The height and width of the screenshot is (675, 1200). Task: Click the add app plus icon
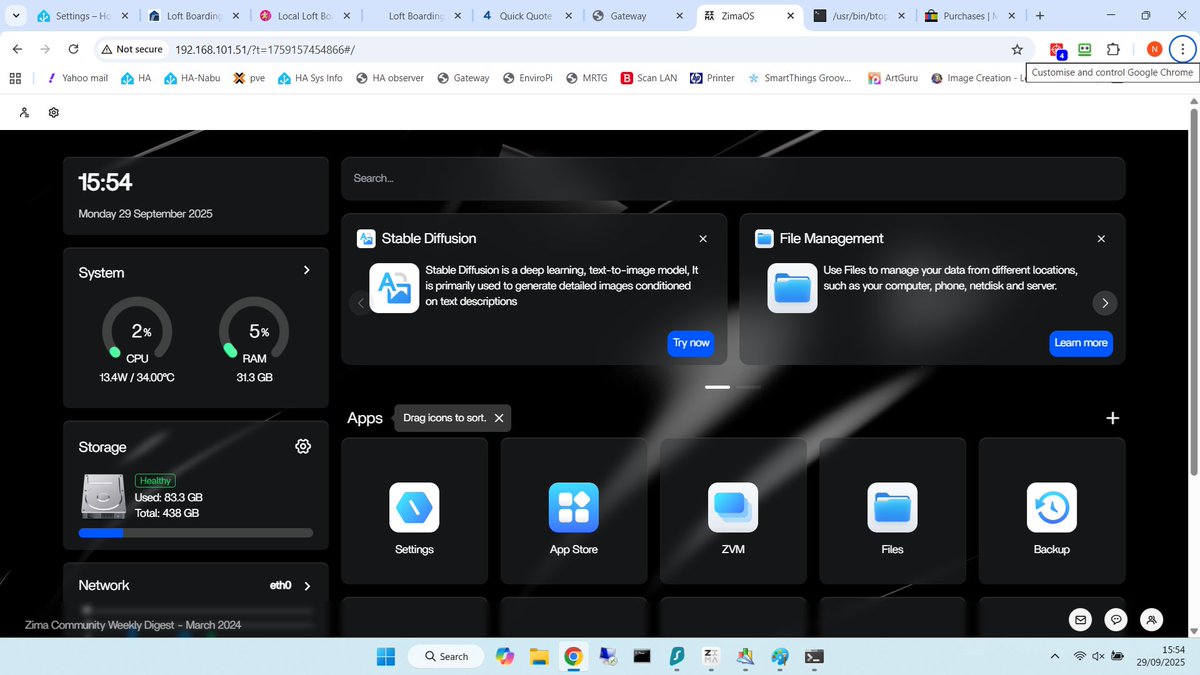tap(1112, 418)
